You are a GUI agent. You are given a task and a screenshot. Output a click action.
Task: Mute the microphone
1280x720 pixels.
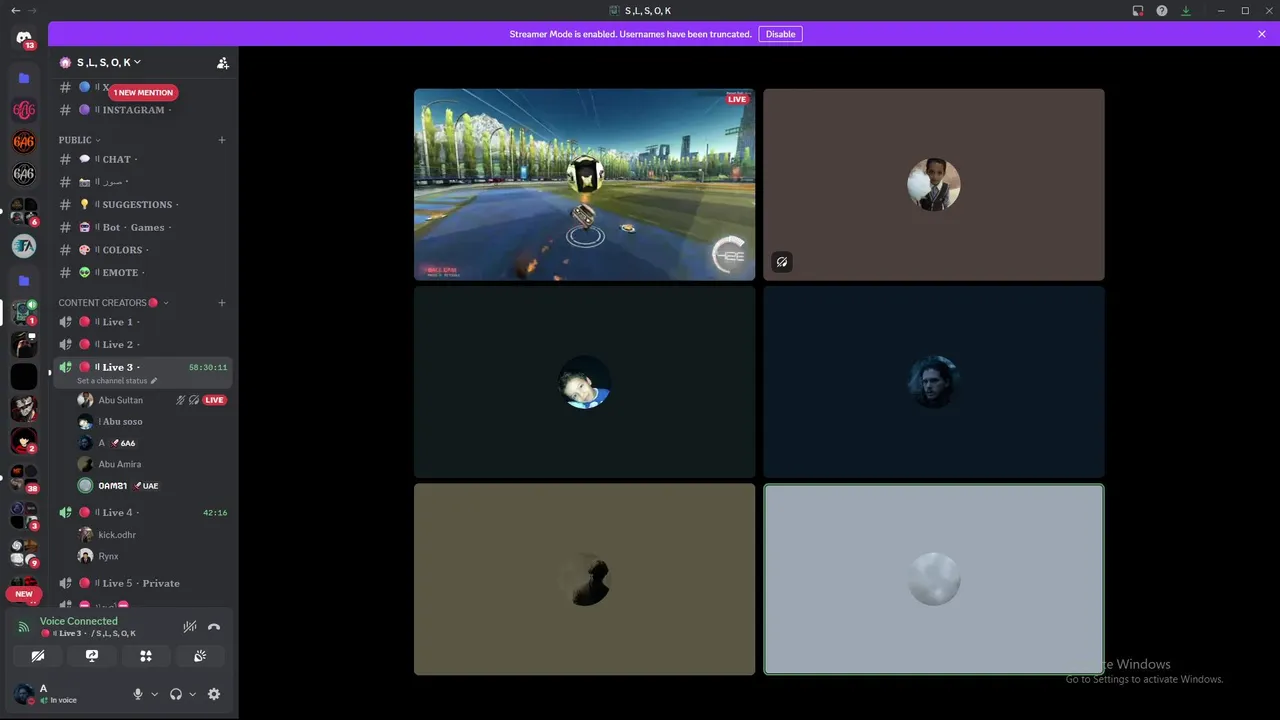[138, 694]
